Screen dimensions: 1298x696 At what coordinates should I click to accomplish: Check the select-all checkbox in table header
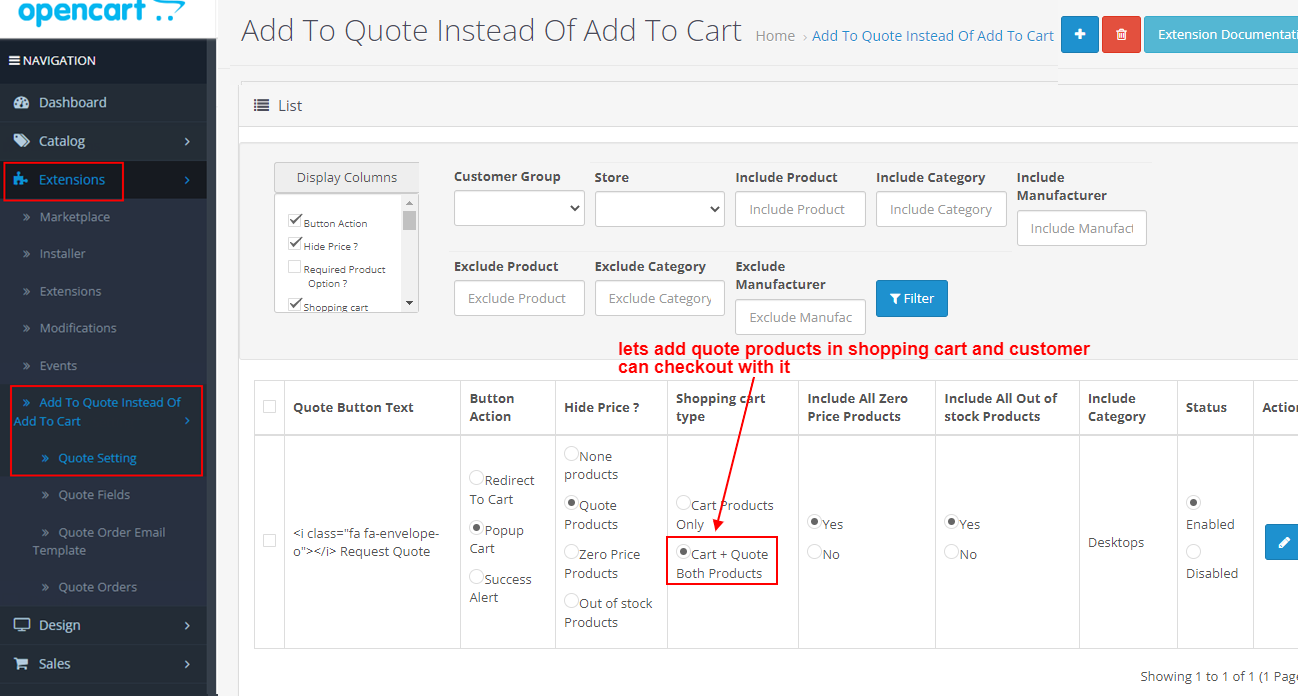269,407
